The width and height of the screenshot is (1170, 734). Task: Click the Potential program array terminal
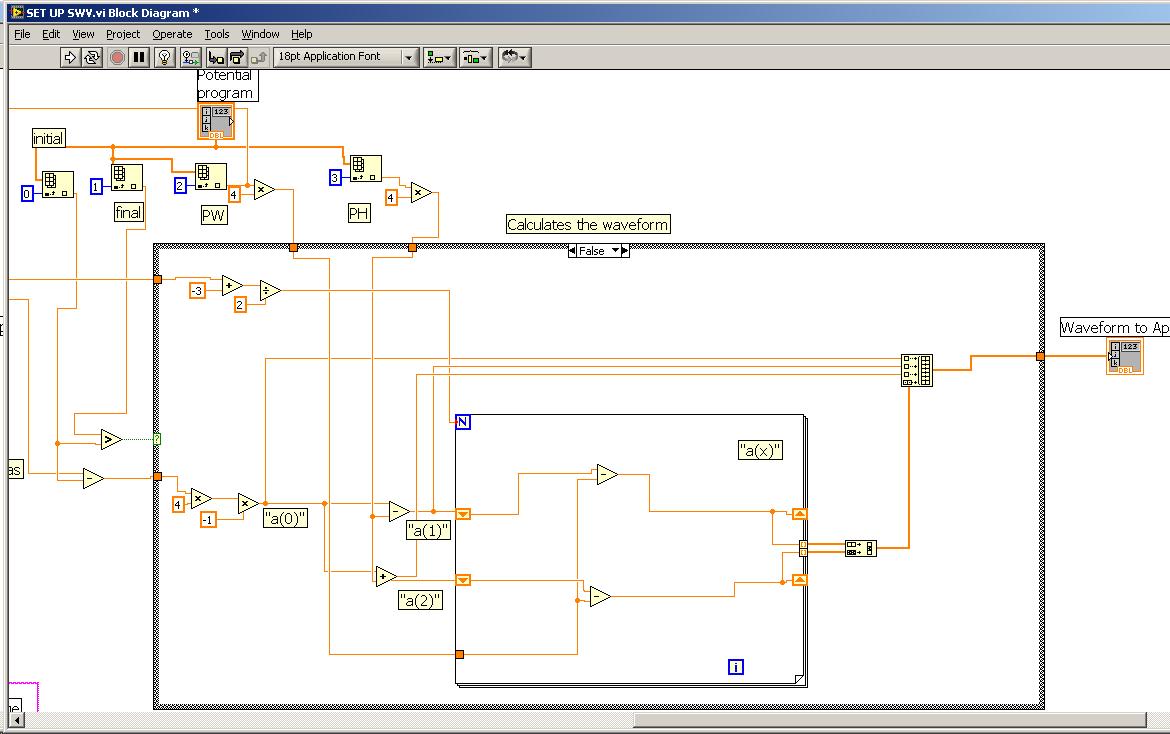coord(217,121)
